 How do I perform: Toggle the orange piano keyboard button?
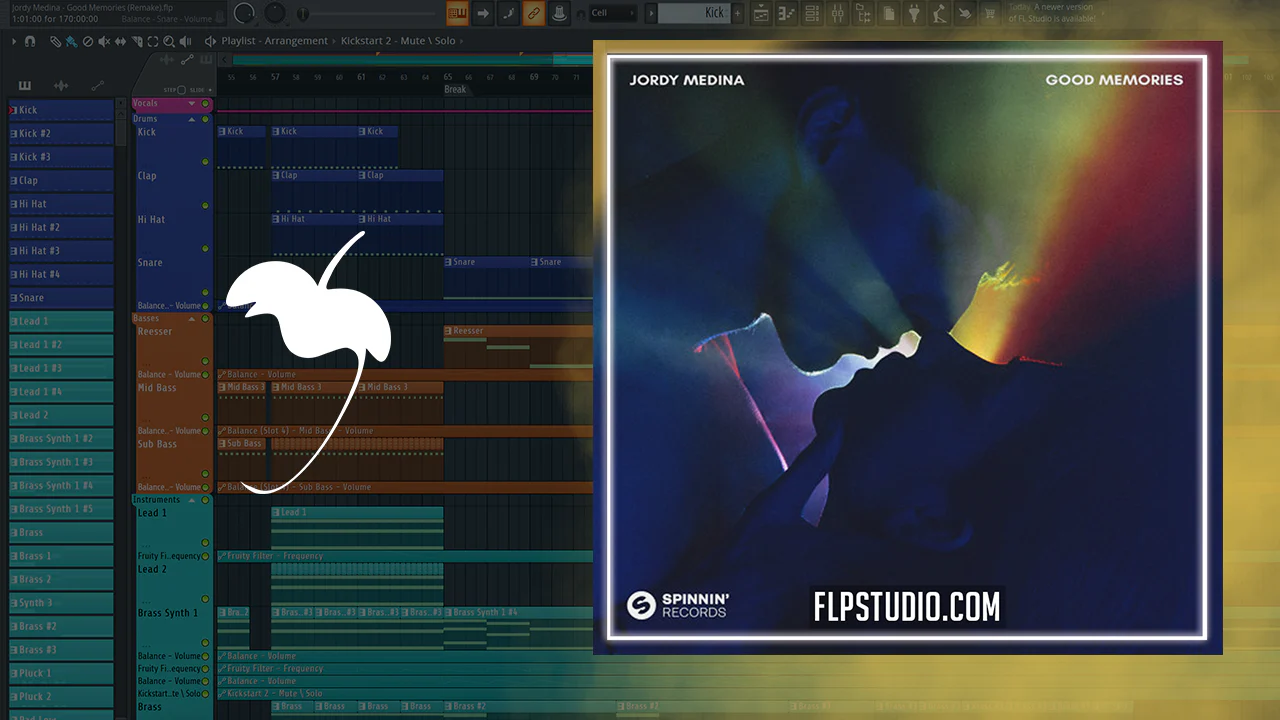click(x=457, y=13)
